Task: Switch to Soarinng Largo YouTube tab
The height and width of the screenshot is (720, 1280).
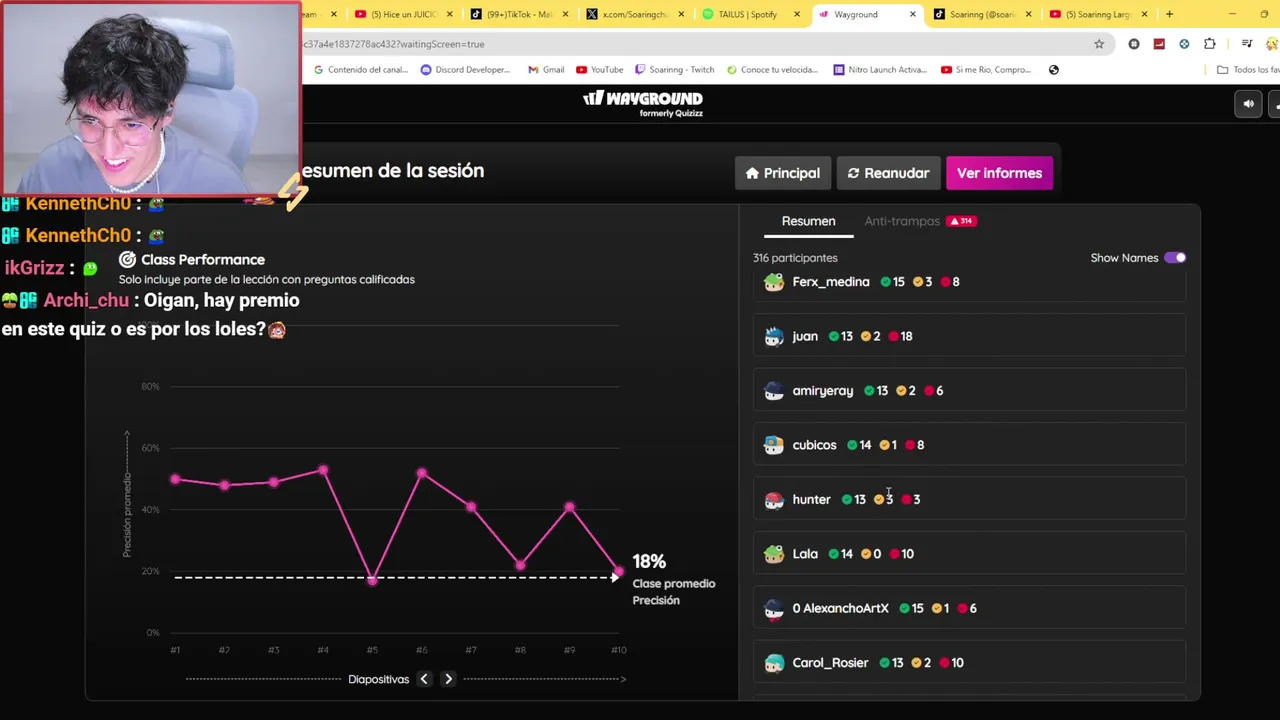Action: (1097, 14)
